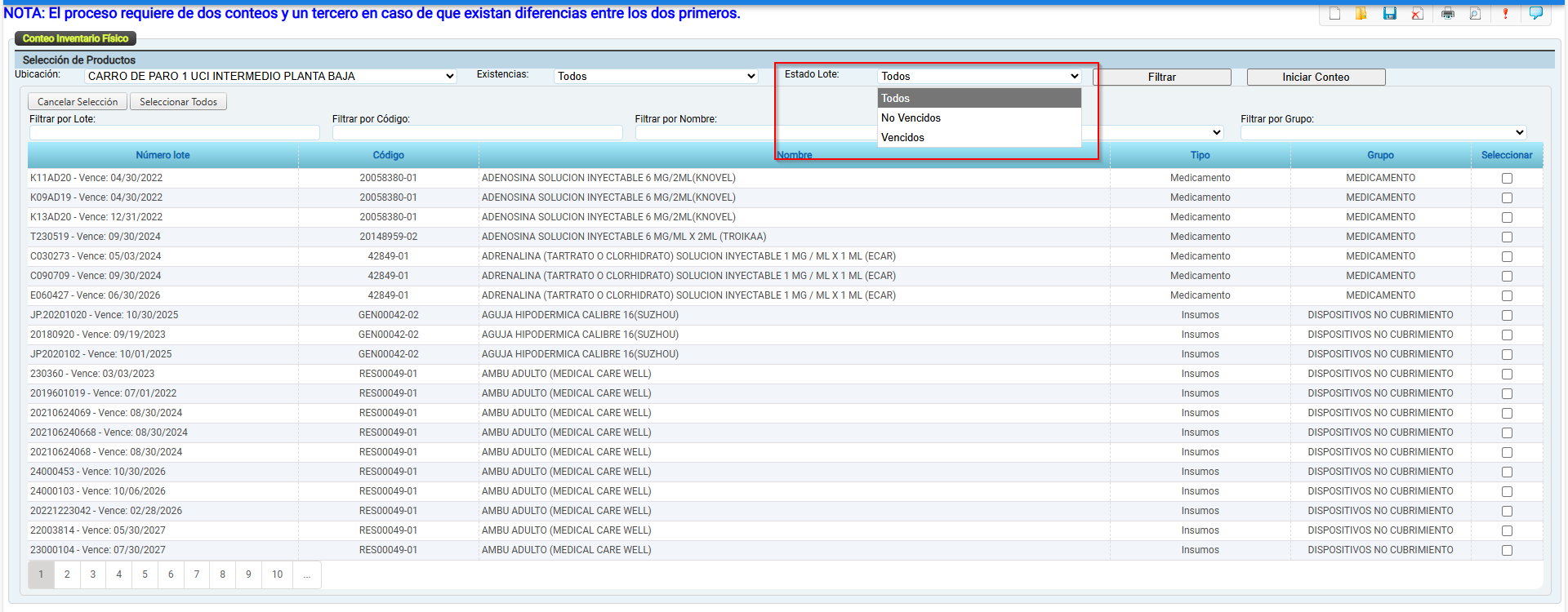Viewport: 1568px width, 612px height.
Task: Choose 'No Vencidos' from the open list
Action: coord(911,118)
